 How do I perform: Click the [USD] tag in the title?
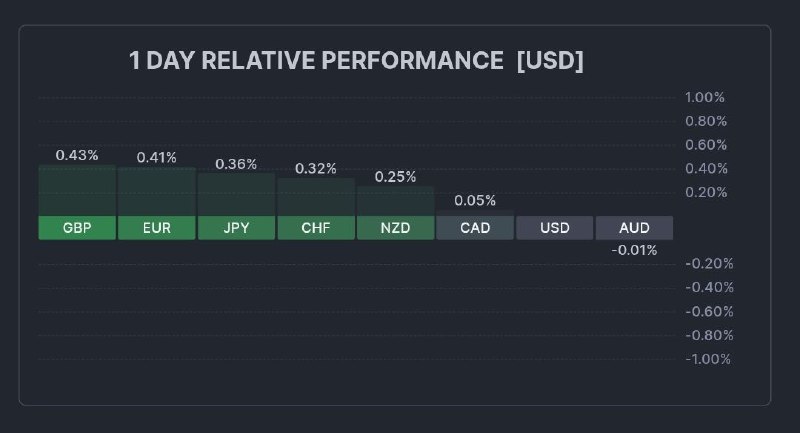(550, 61)
